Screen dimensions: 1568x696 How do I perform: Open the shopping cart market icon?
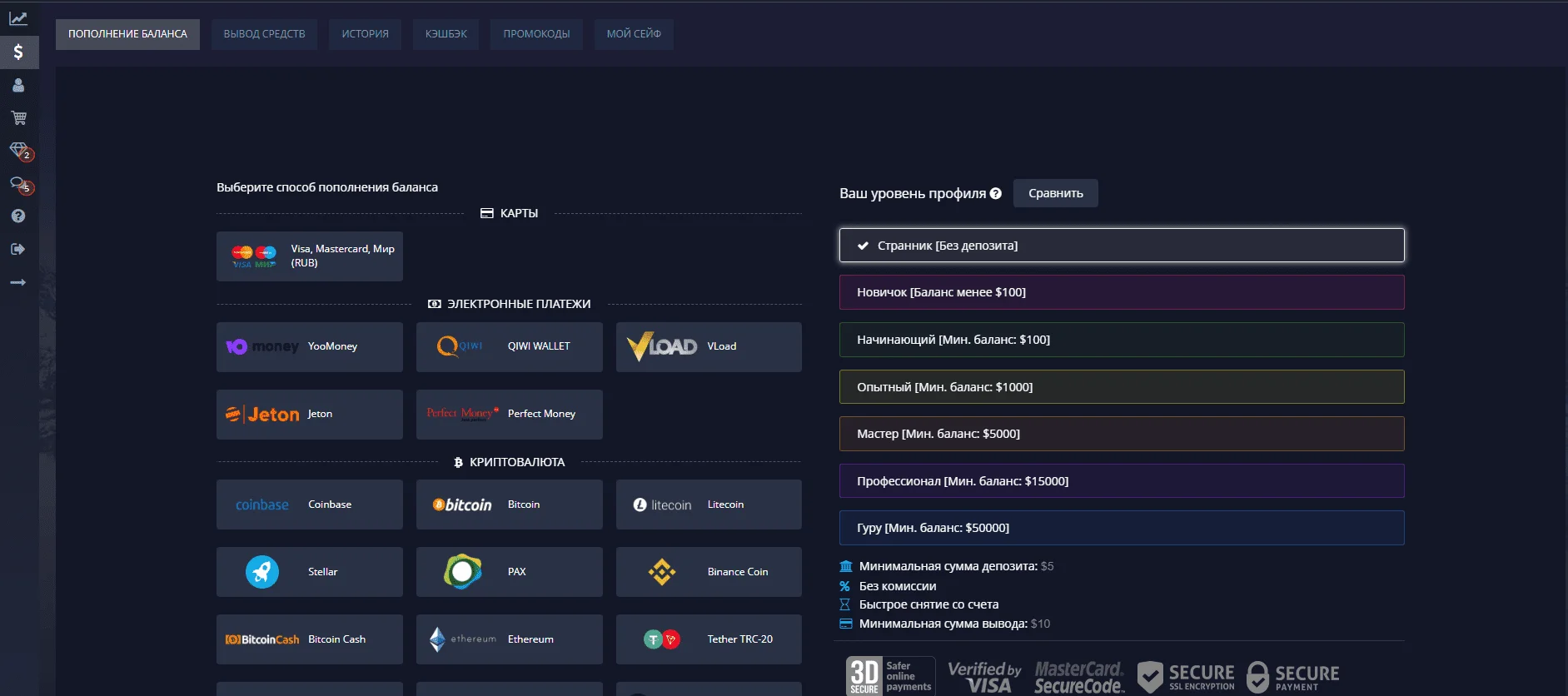pyautogui.click(x=18, y=118)
